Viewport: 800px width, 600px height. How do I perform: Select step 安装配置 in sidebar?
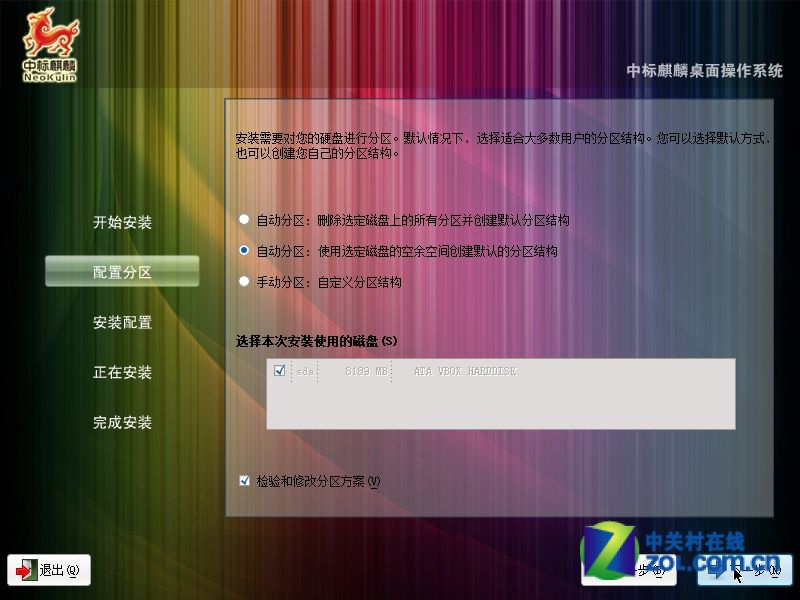click(122, 322)
